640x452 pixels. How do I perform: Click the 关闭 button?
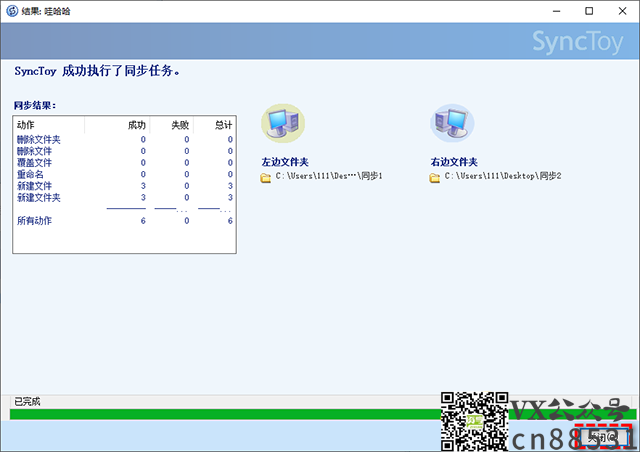click(603, 437)
